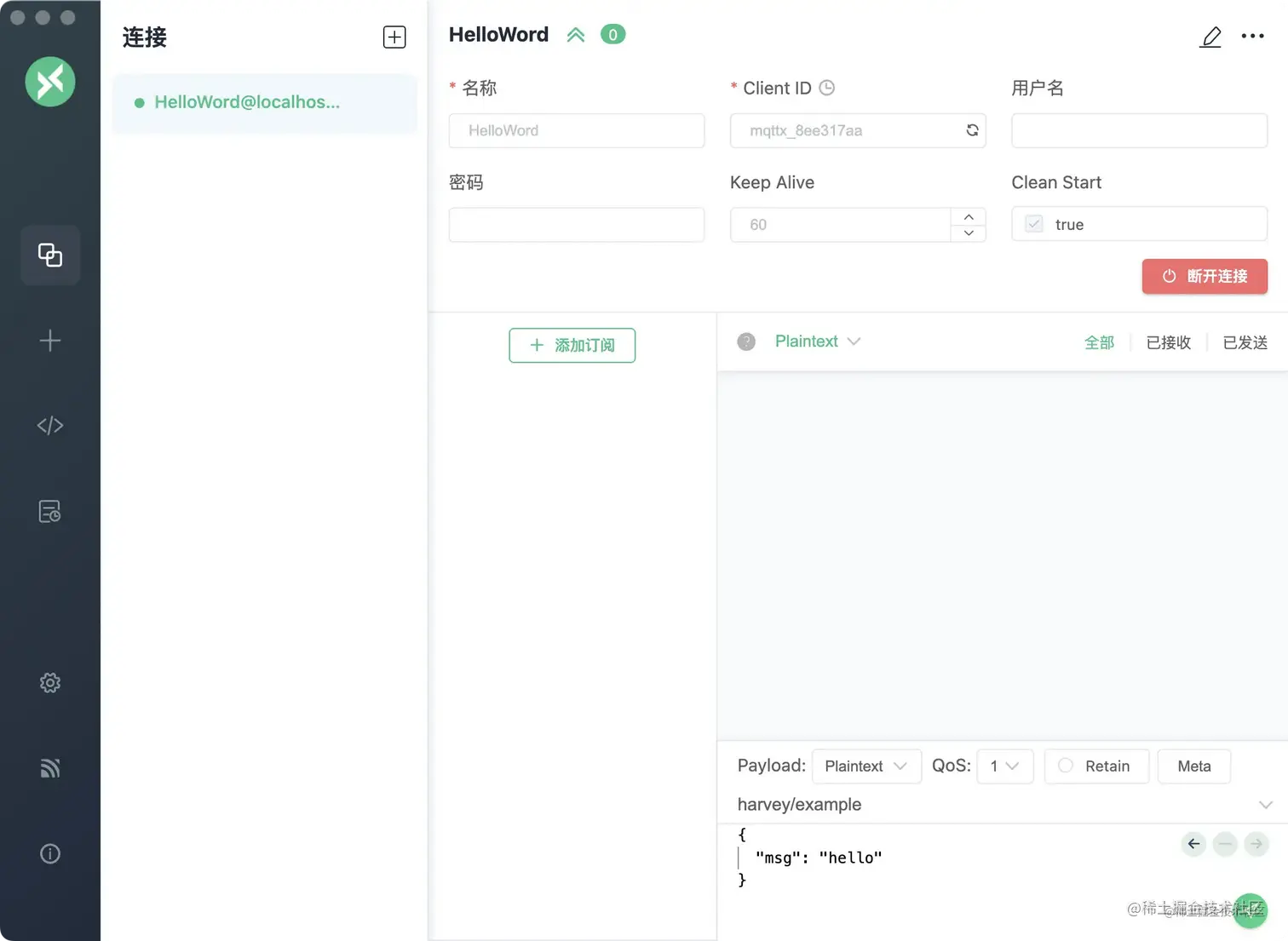The width and height of the screenshot is (1288, 941).
Task: Open the Script page icon
Action: click(x=50, y=425)
